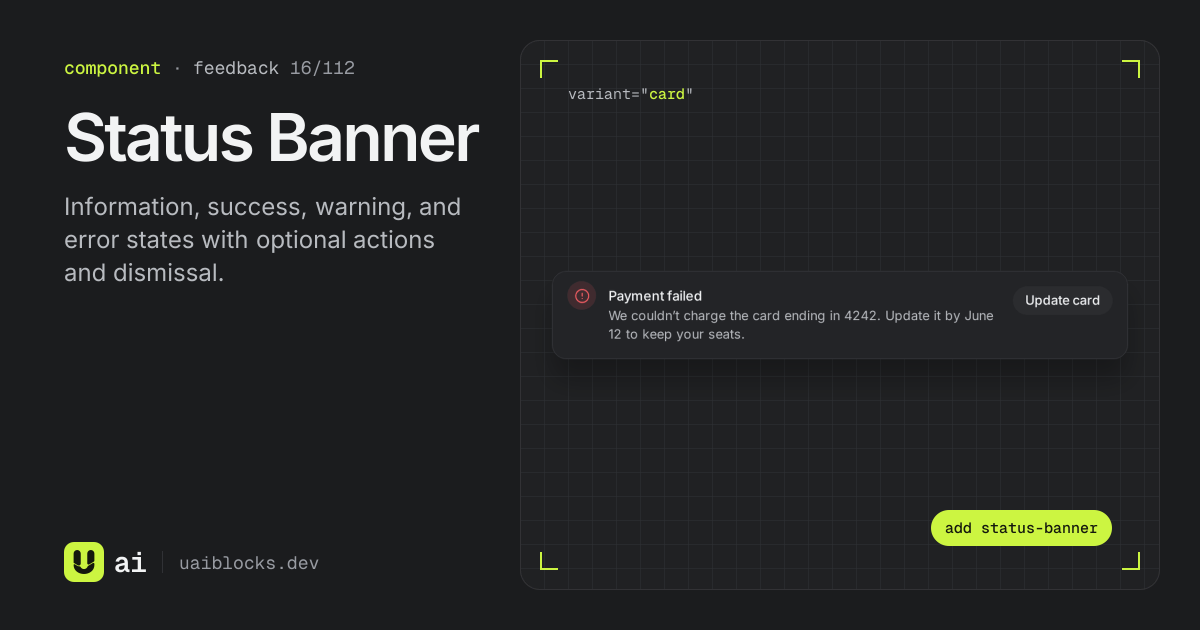
Task: Click the red error alert icon
Action: tap(582, 296)
